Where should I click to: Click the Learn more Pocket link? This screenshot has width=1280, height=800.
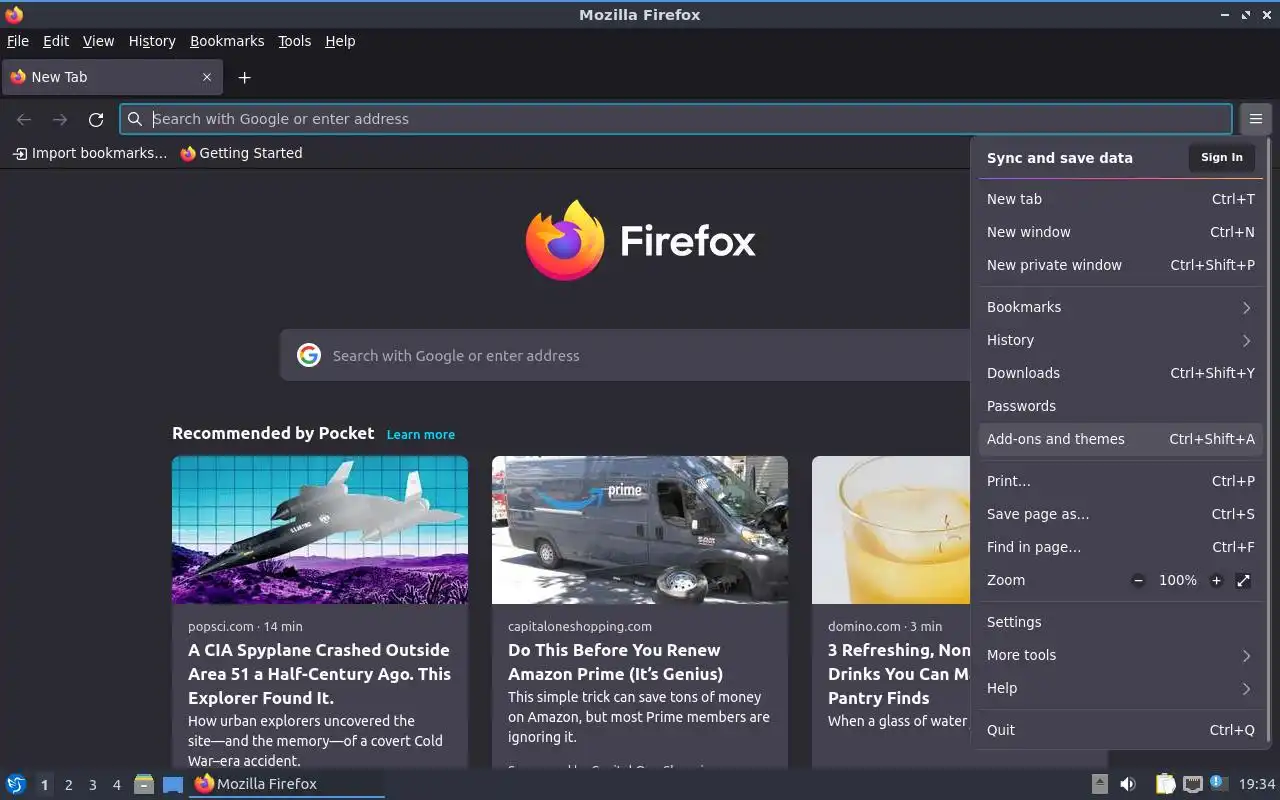[x=421, y=434]
